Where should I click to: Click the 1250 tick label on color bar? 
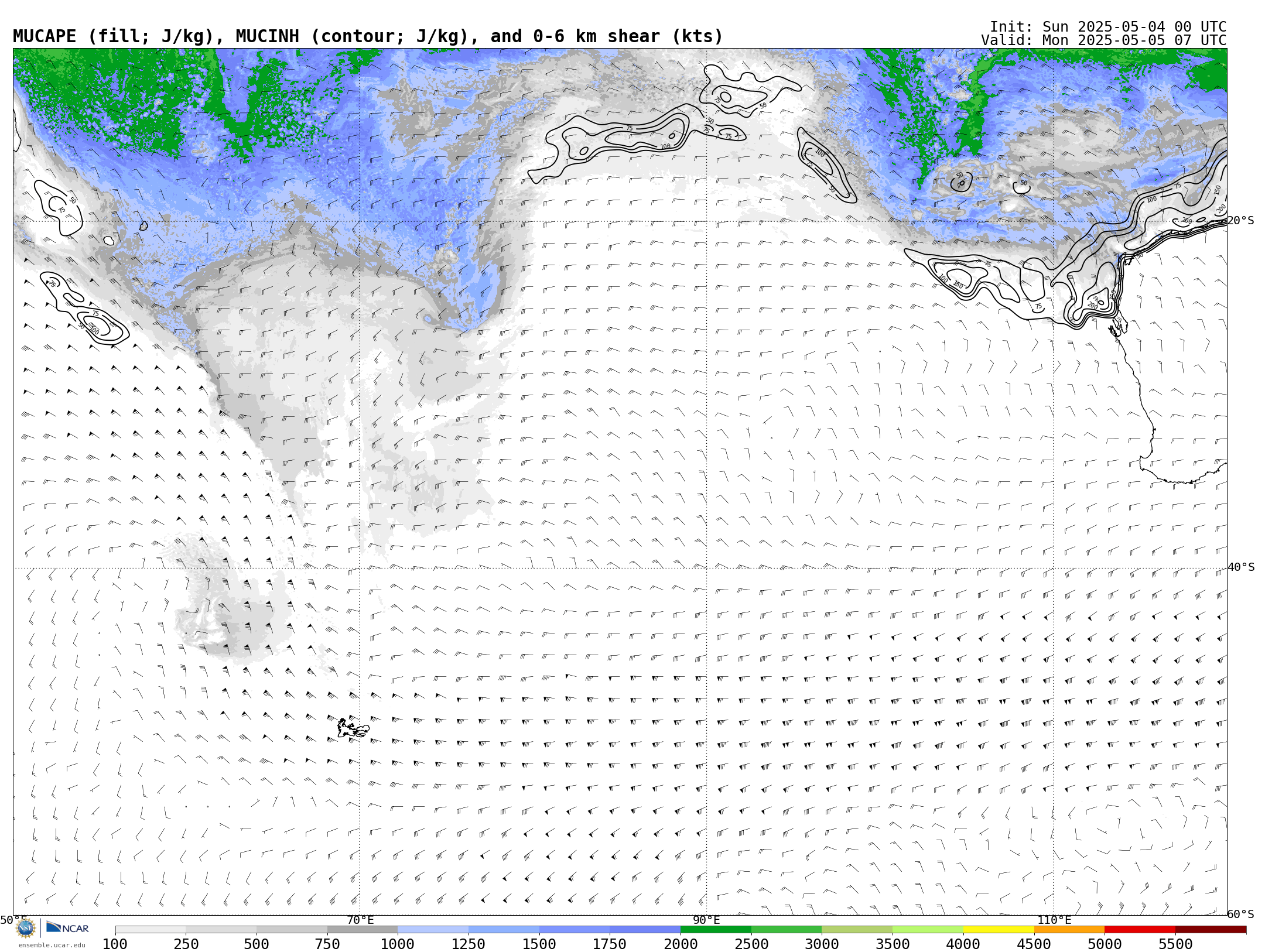click(x=469, y=944)
